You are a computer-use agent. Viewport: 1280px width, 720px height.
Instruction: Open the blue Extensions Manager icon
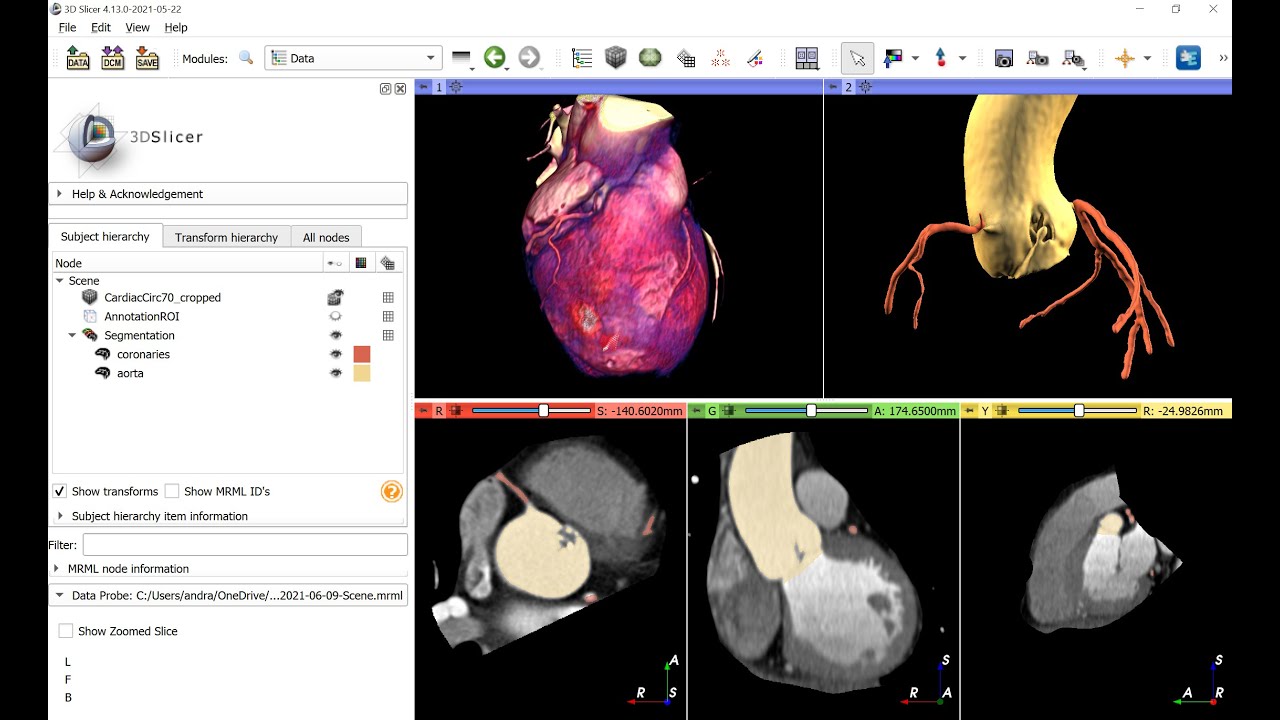coord(1188,58)
